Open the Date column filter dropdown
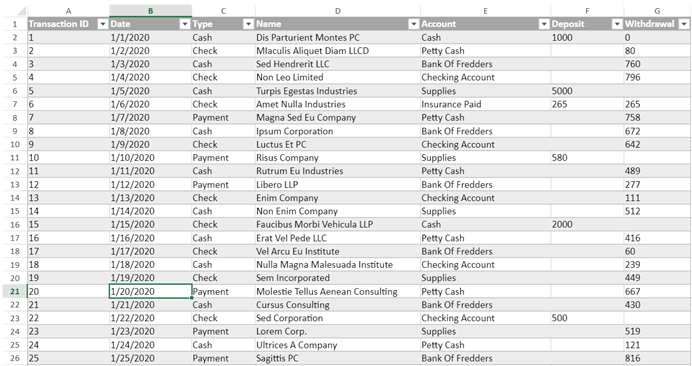The height and width of the screenshot is (366, 692). click(x=185, y=24)
